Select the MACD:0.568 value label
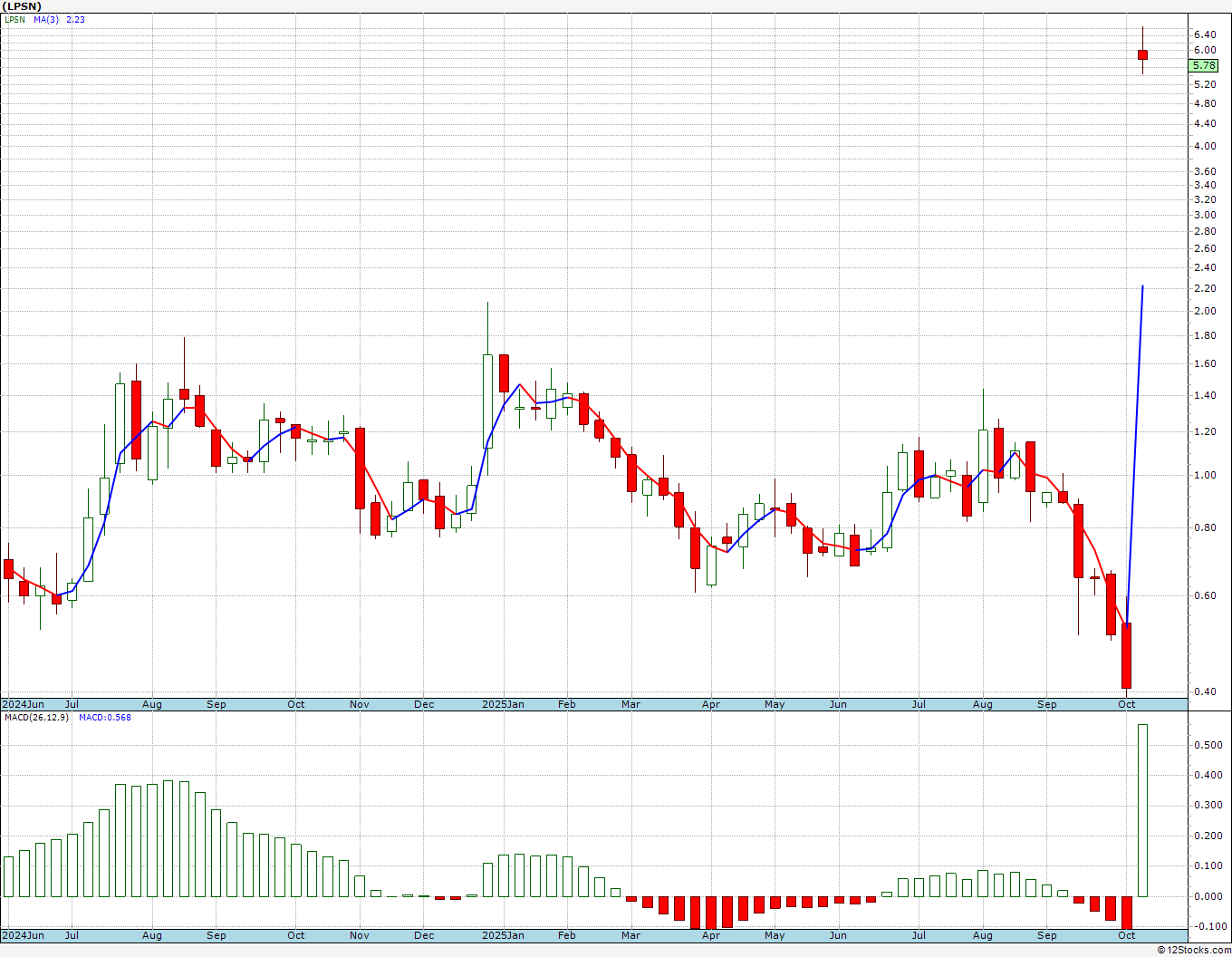1232x957 pixels. [x=104, y=718]
